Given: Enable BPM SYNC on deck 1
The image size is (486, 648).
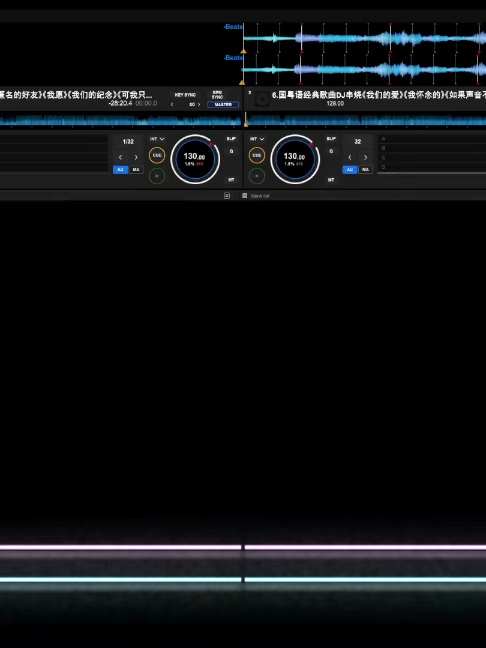Looking at the screenshot, I should (217, 95).
